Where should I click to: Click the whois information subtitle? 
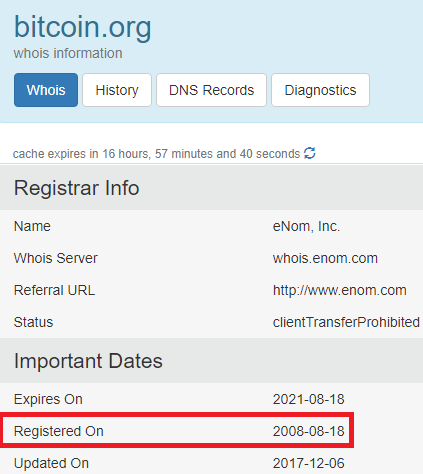coord(68,53)
